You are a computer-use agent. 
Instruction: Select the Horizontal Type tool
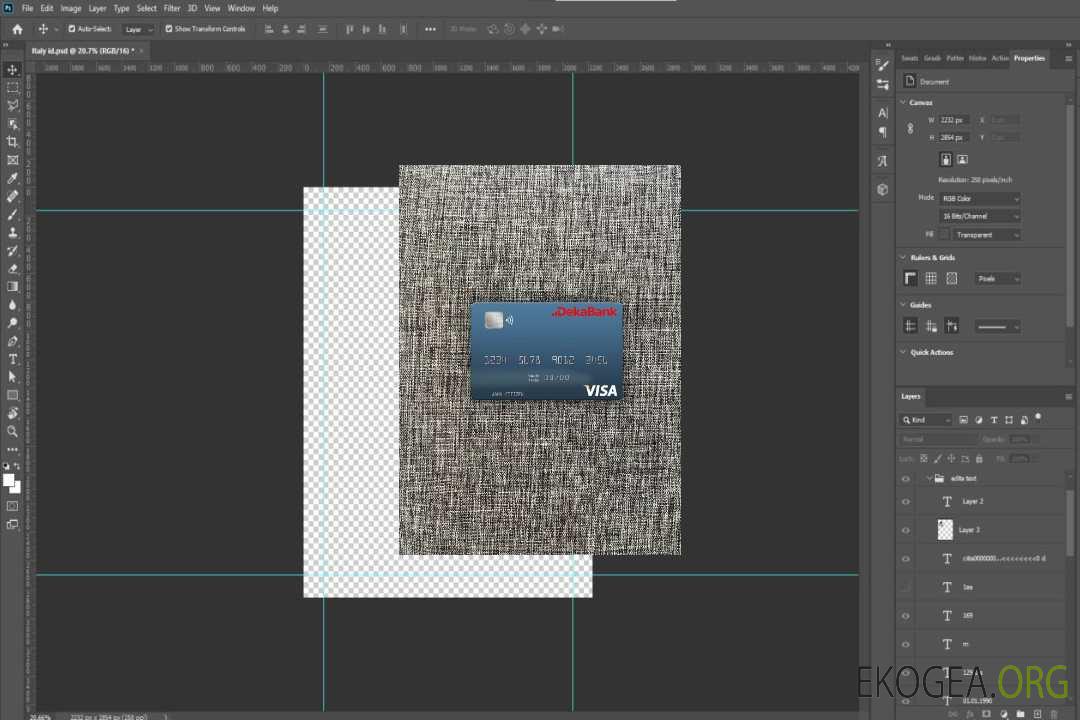(13, 359)
